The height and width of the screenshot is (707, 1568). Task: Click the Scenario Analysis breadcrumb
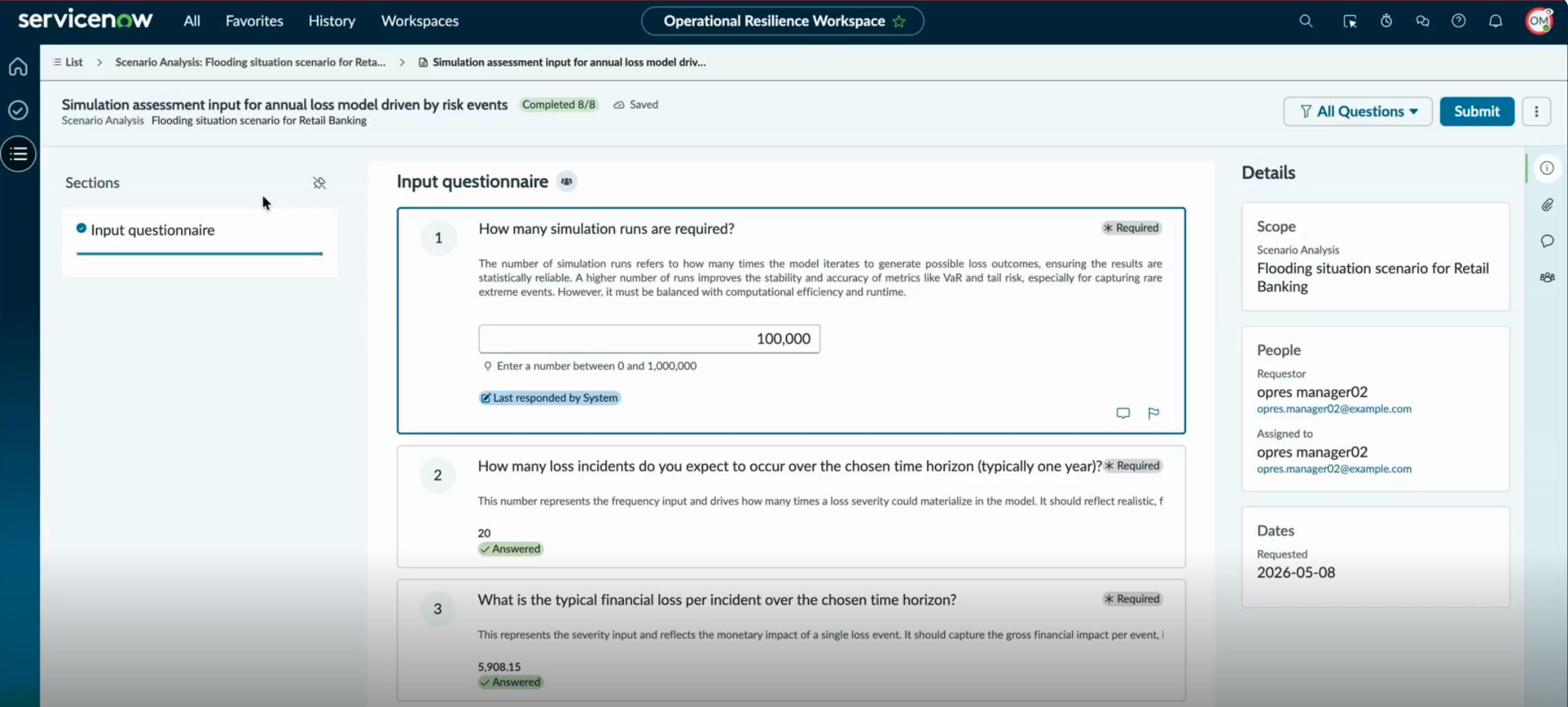(251, 62)
